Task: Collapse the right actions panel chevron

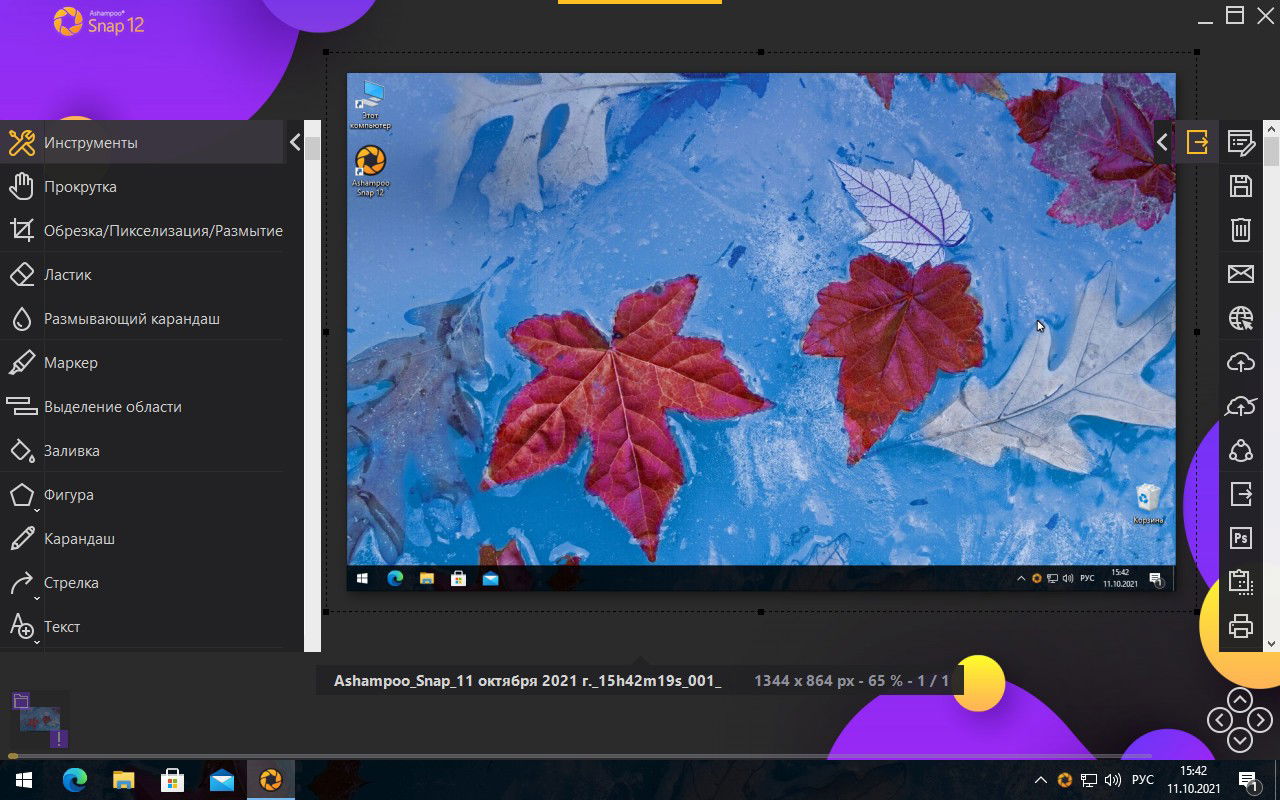Action: point(1162,142)
